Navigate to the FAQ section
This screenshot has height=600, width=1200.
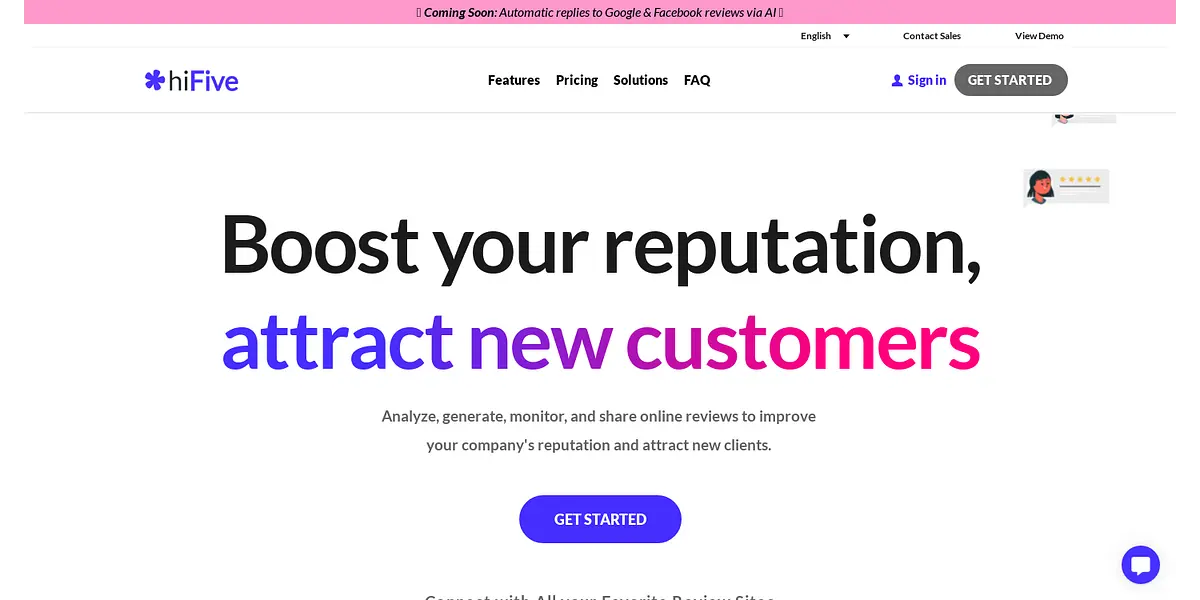(x=697, y=80)
